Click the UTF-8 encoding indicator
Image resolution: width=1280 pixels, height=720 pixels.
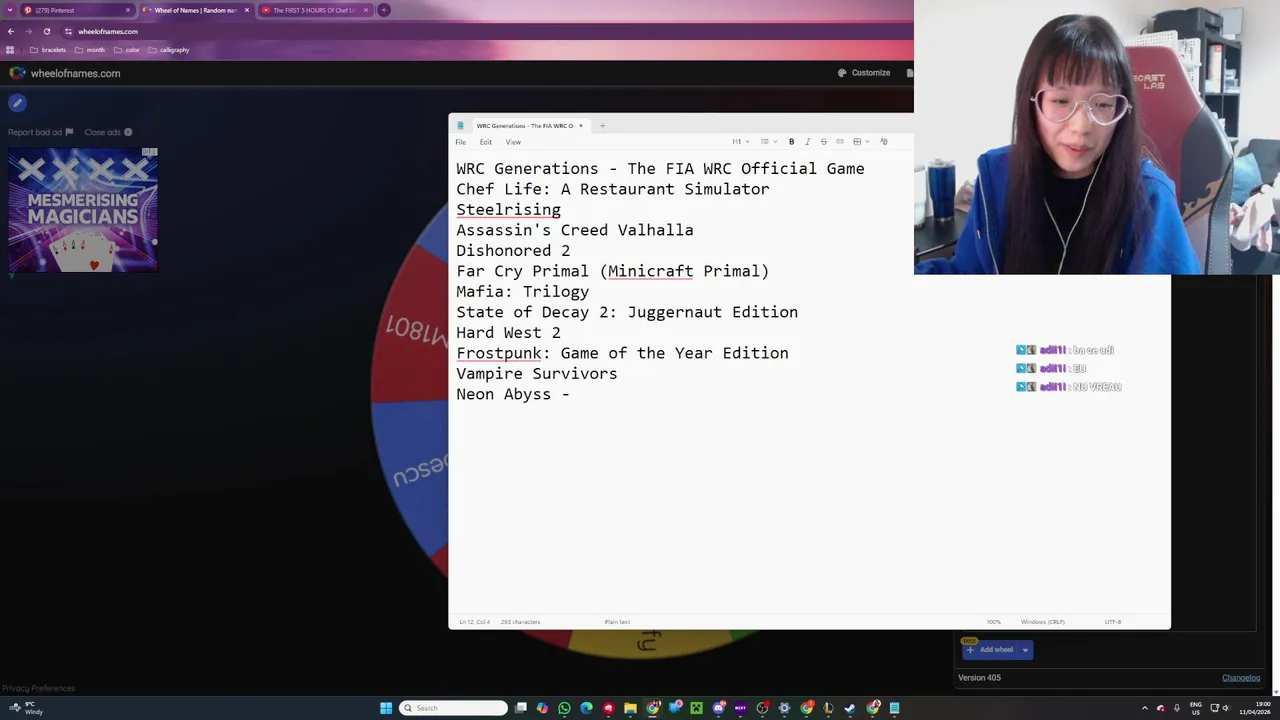(1113, 622)
